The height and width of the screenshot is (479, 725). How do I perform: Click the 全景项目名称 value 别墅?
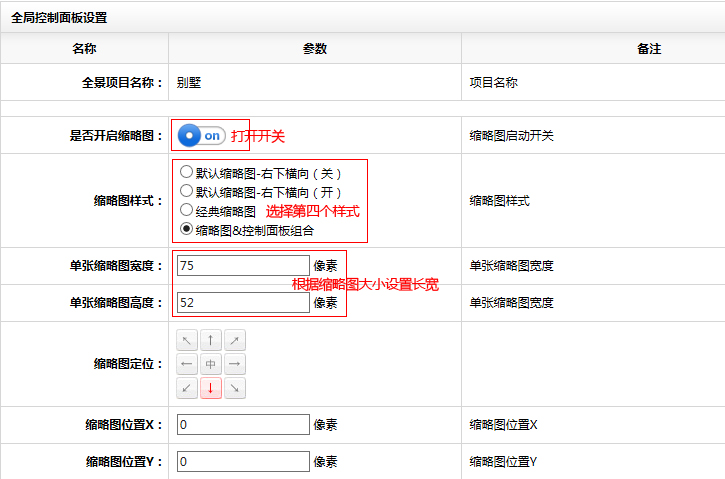click(x=189, y=83)
